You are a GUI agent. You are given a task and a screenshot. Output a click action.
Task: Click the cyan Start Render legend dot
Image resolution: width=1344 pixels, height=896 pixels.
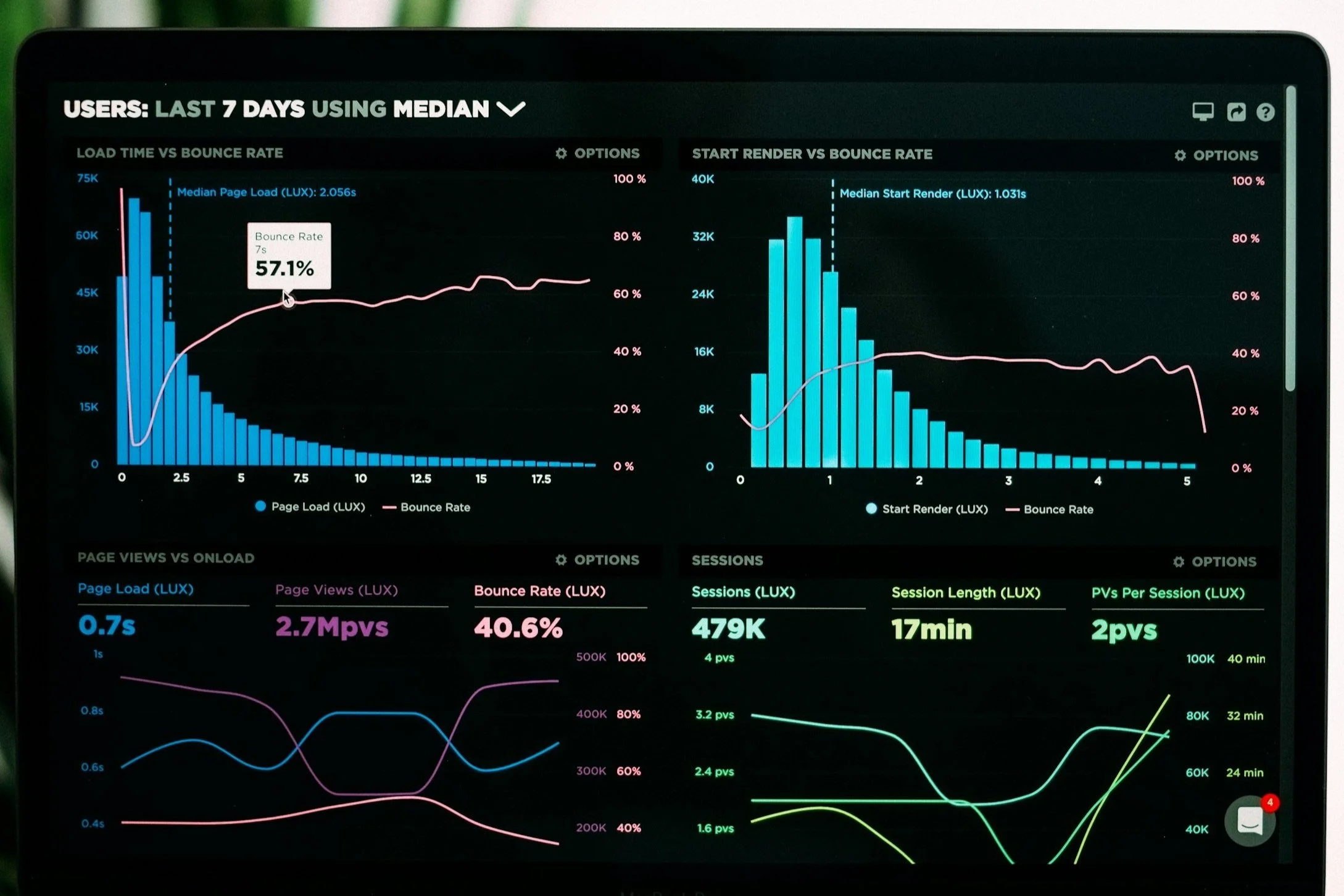coord(871,508)
